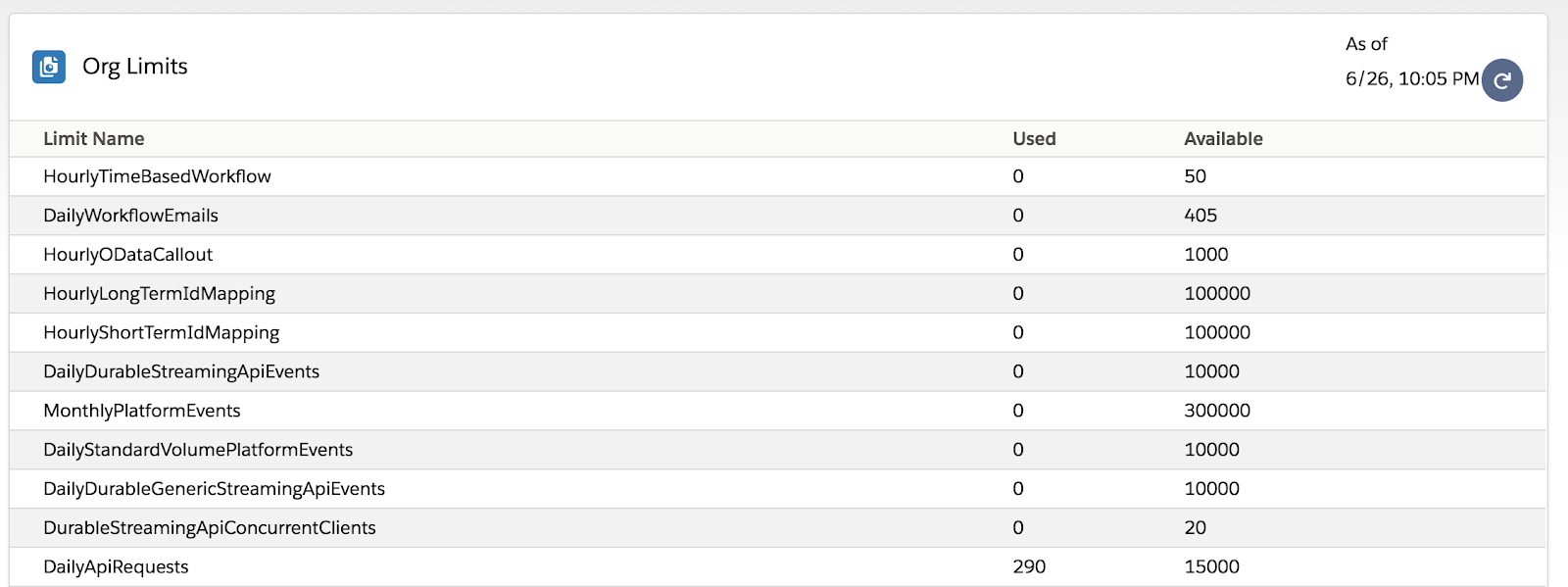This screenshot has height=587, width=1568.
Task: Select the DailyDurableGenericStreamingApiEvents limit name
Action: coord(214,489)
